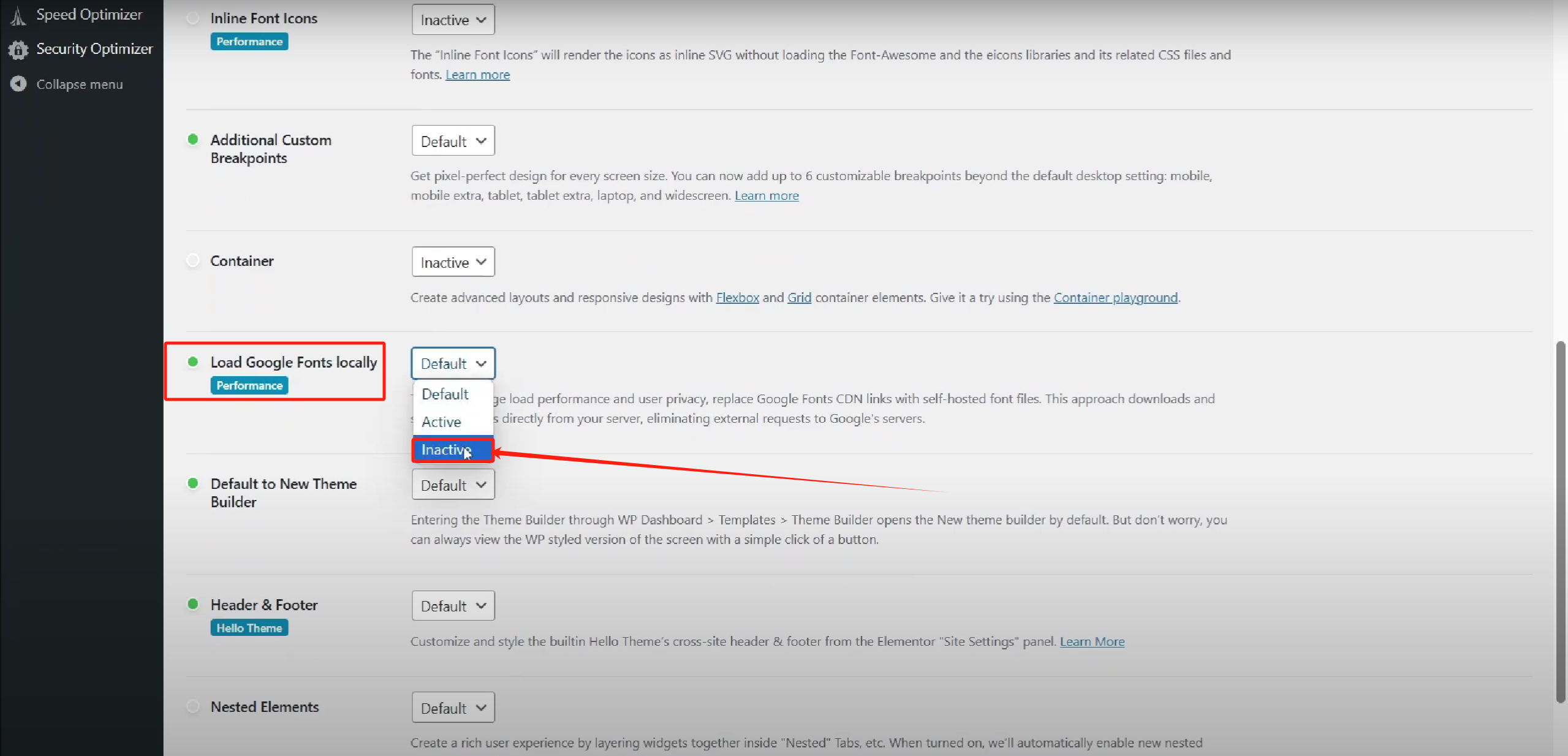
Task: Click grey status dot beside Nested Elements
Action: [193, 706]
